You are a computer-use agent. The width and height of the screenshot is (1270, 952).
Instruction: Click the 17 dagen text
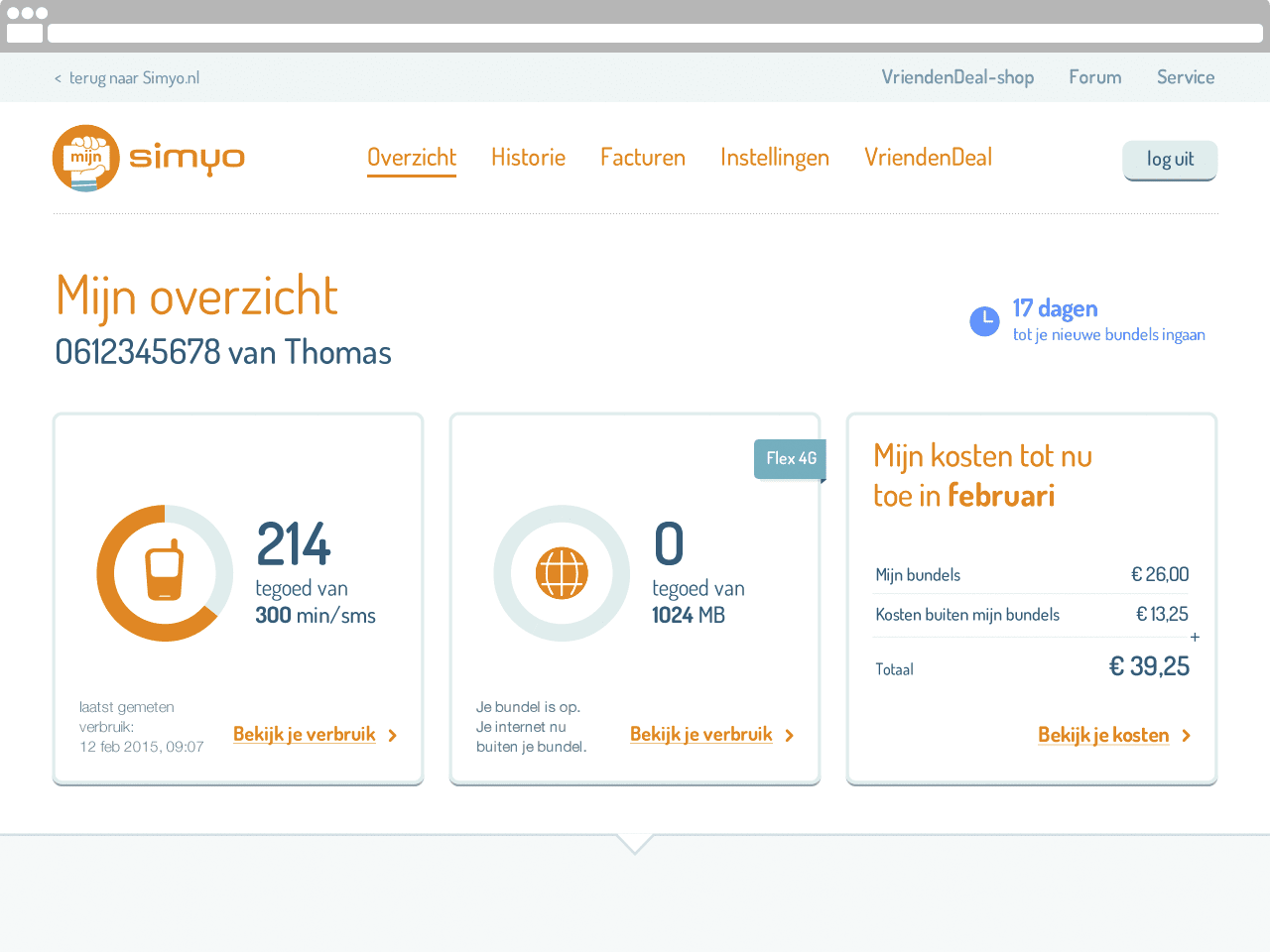(1055, 308)
